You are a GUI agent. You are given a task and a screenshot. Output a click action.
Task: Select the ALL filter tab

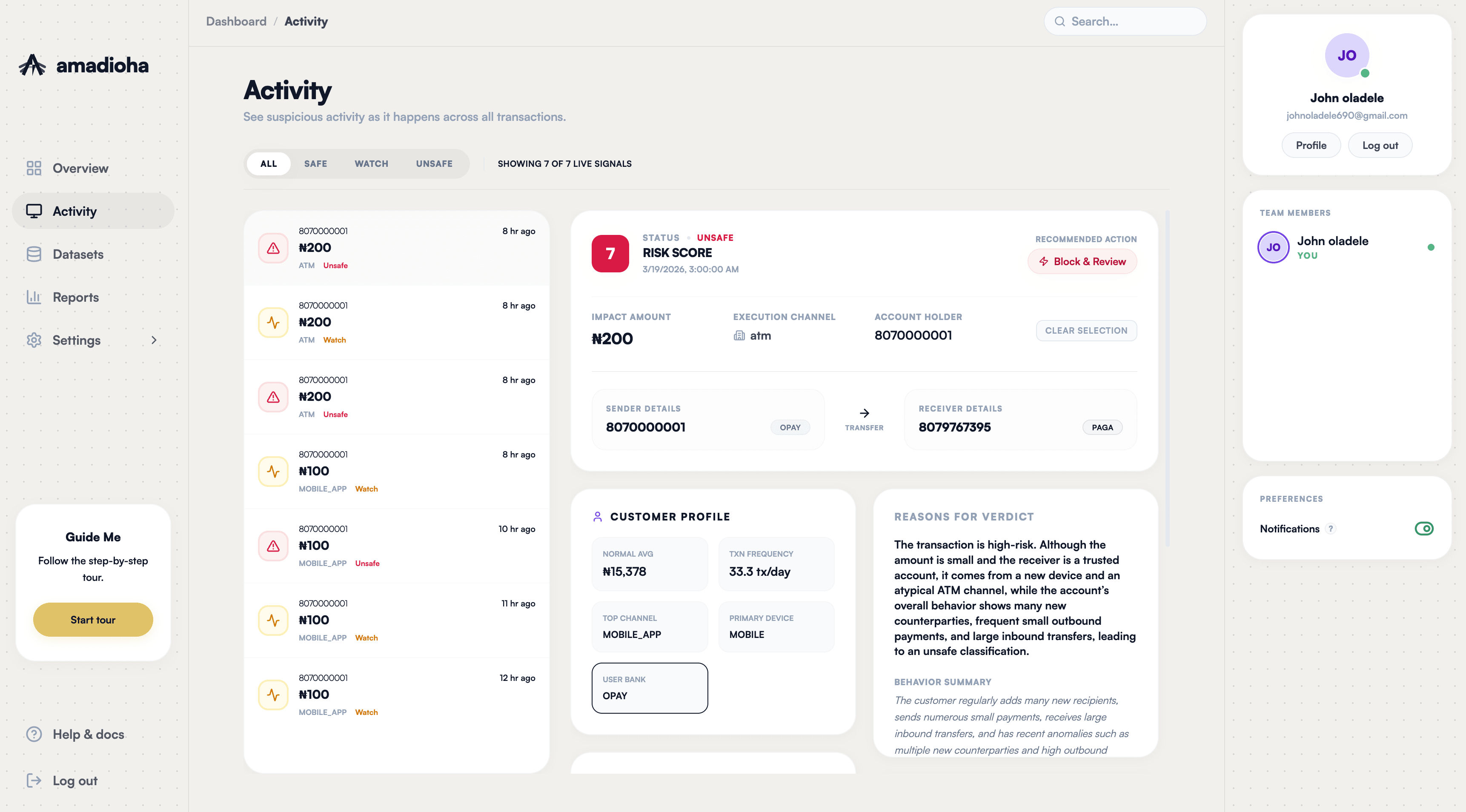point(269,163)
